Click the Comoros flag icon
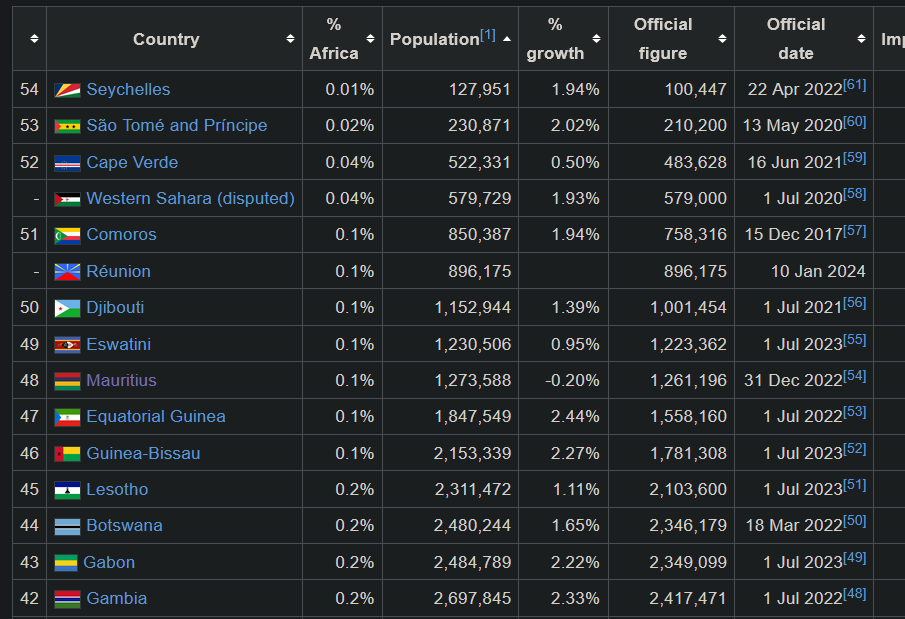905x619 pixels. (67, 235)
